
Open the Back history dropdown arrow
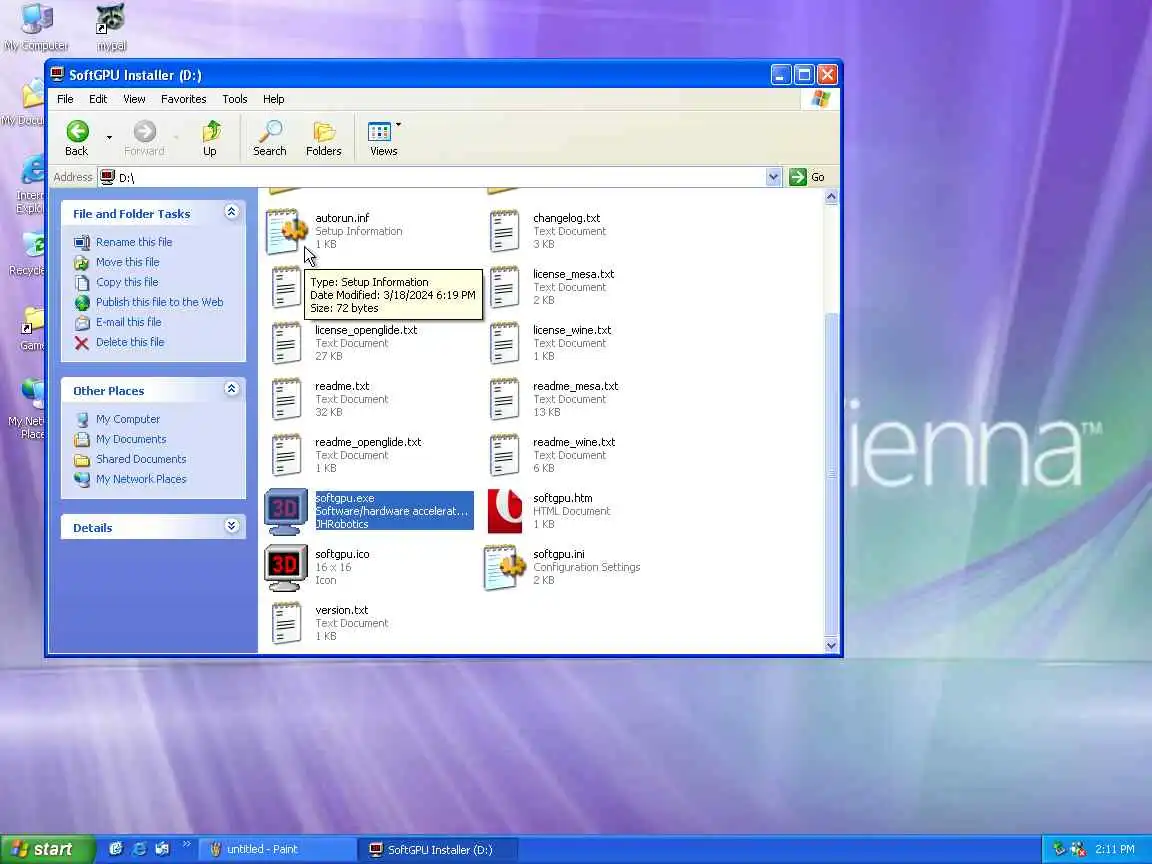click(x=109, y=138)
